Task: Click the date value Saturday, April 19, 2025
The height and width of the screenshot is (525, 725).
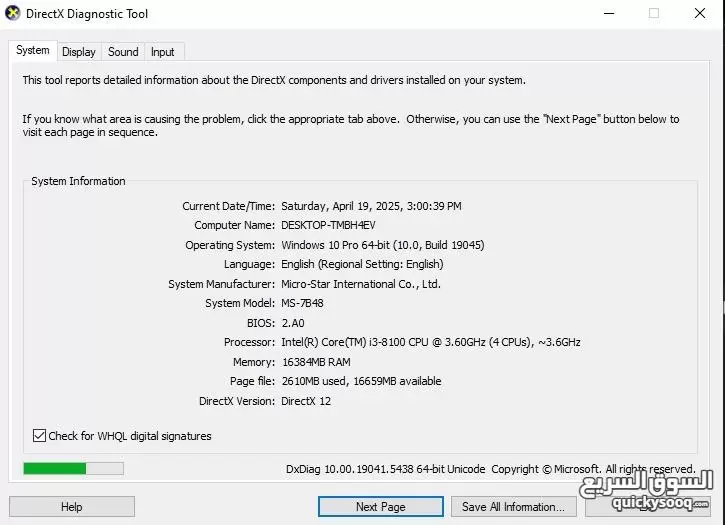Action: coord(371,206)
